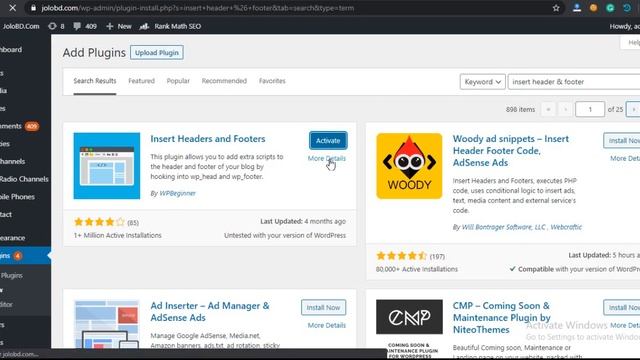Click the plugin search field
640x360 pixels.
[x=574, y=82]
